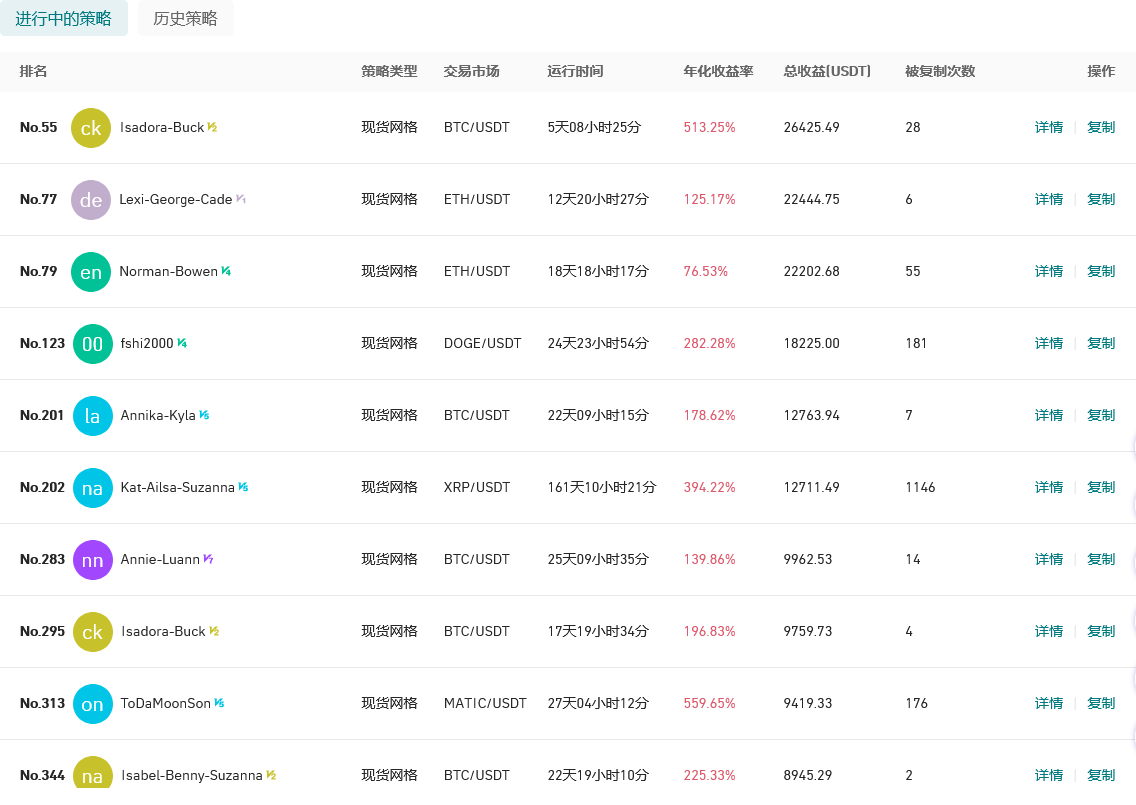Click the ck avatar for rank No.55
This screenshot has width=1136, height=805.
pos(91,128)
